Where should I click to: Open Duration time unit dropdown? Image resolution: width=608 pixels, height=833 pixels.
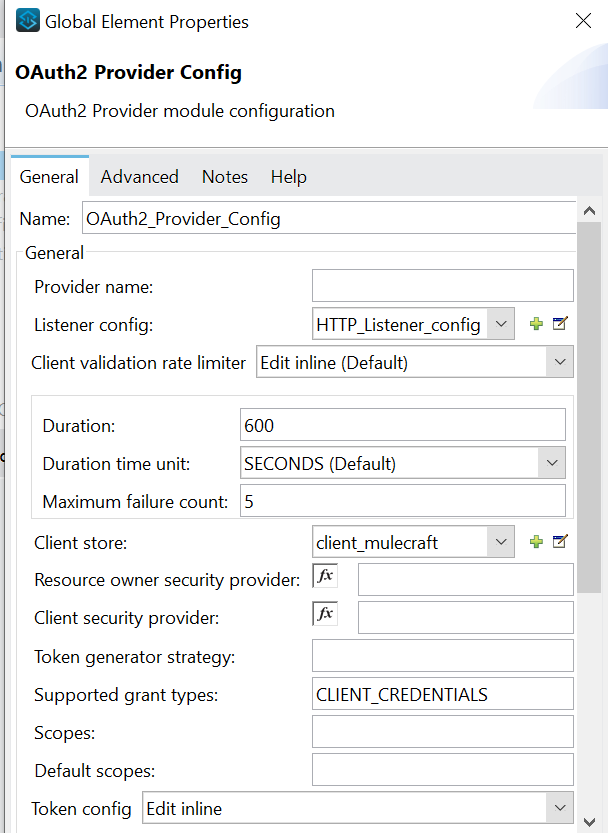click(x=551, y=463)
